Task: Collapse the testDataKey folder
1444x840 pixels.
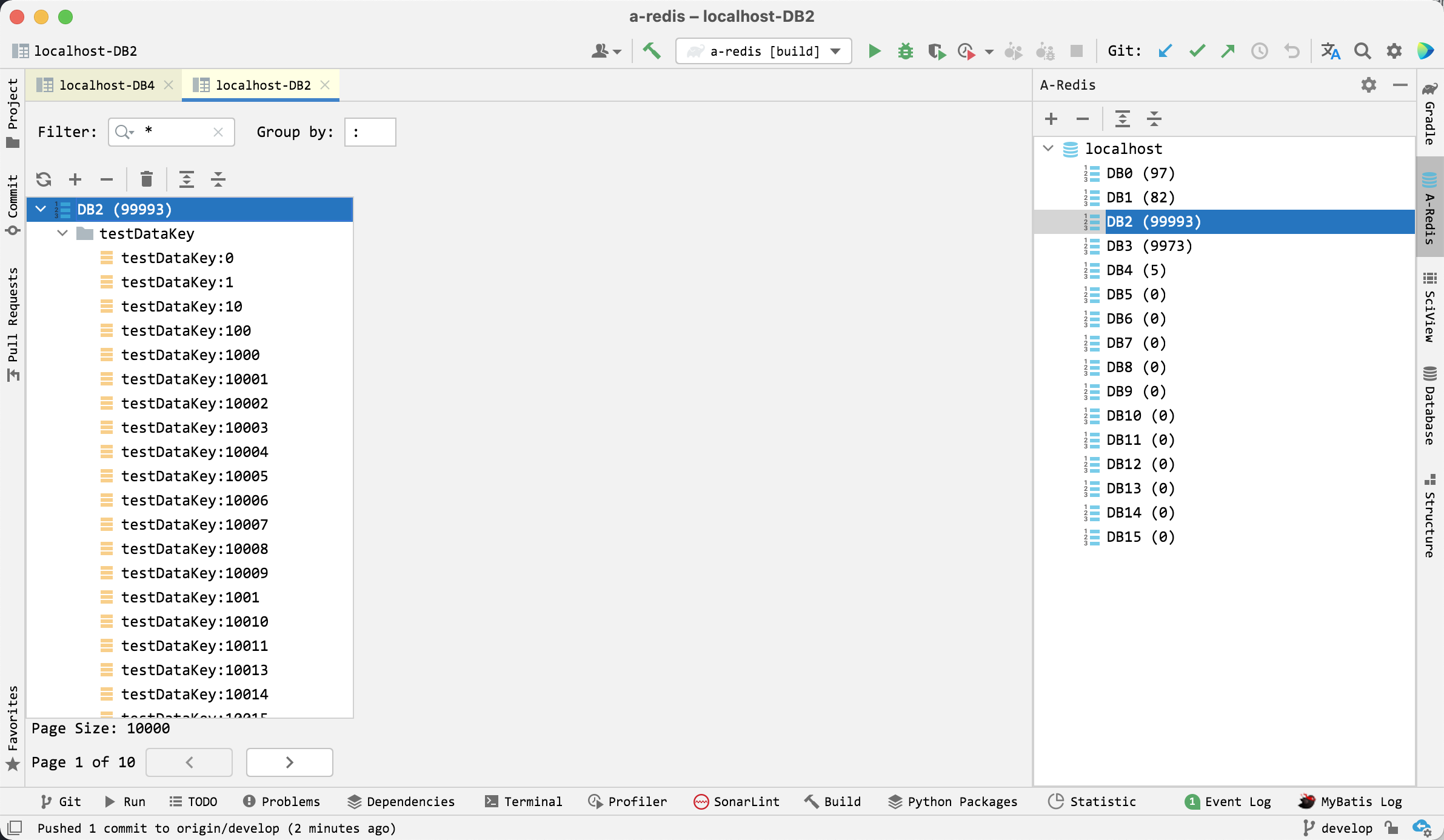Action: tap(62, 233)
